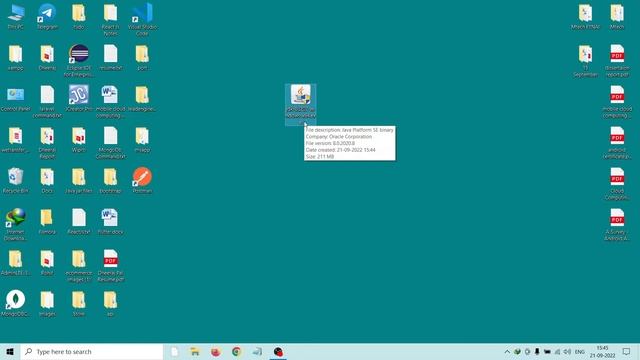This screenshot has width=640, height=360.
Task: Select the Java installer exe on desktop
Action: point(300,104)
